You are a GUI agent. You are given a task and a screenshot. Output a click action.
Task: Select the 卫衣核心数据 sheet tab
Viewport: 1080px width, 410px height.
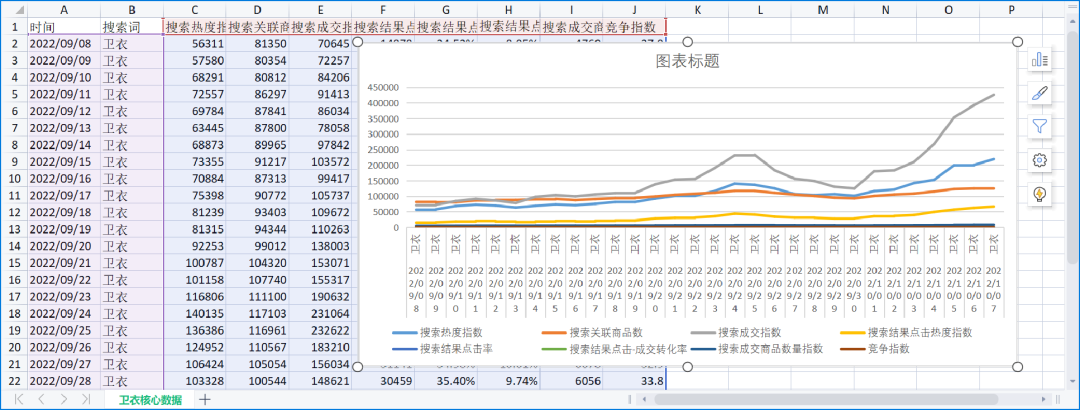click(x=150, y=400)
